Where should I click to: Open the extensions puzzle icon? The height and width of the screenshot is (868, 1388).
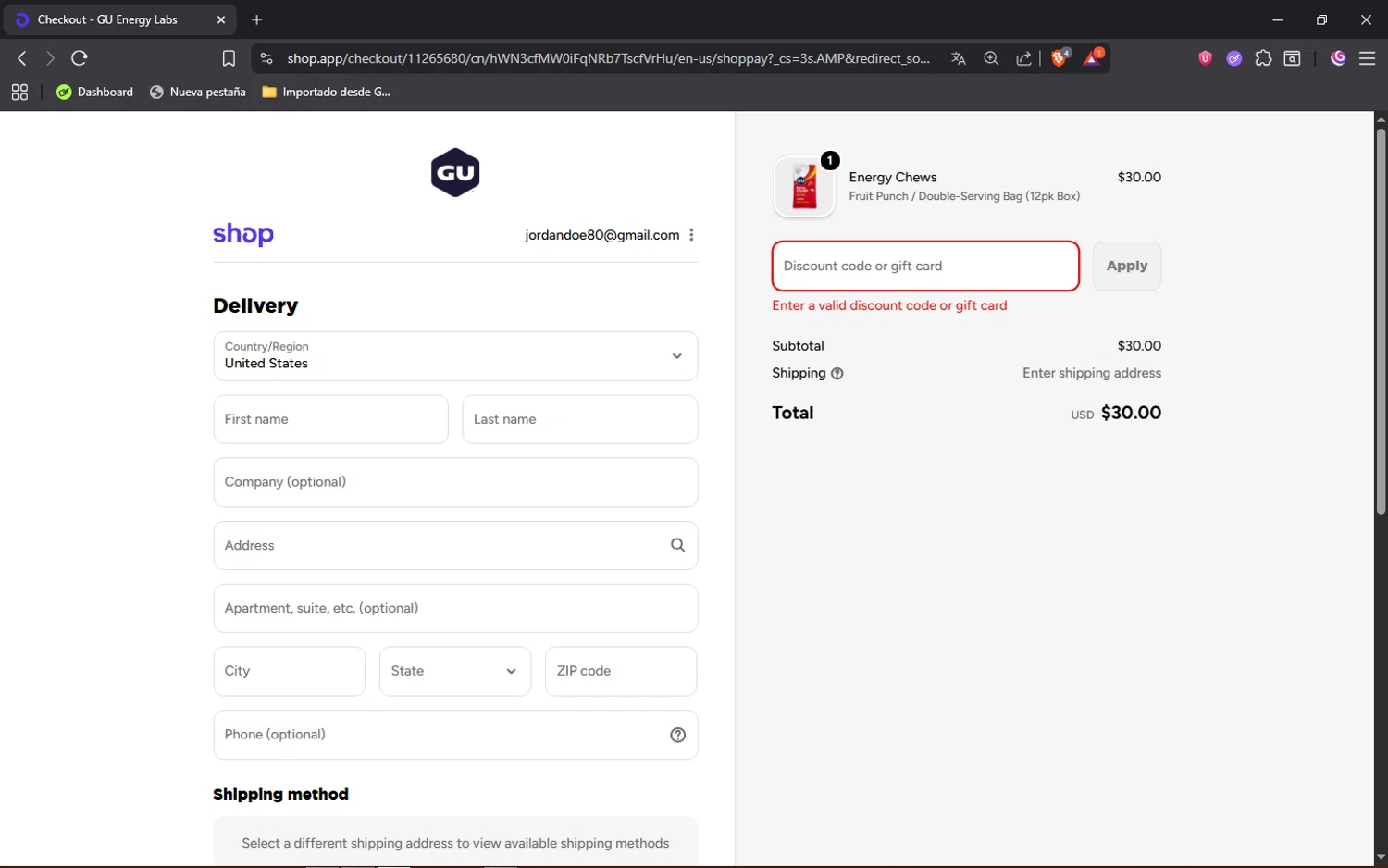click(x=1263, y=58)
